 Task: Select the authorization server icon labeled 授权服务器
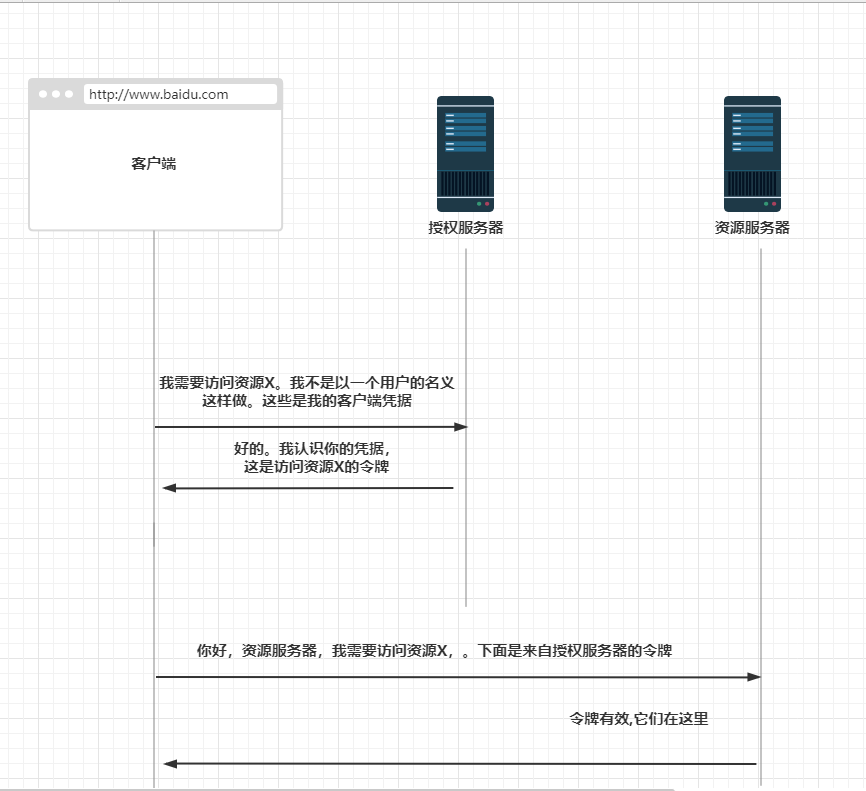[465, 154]
